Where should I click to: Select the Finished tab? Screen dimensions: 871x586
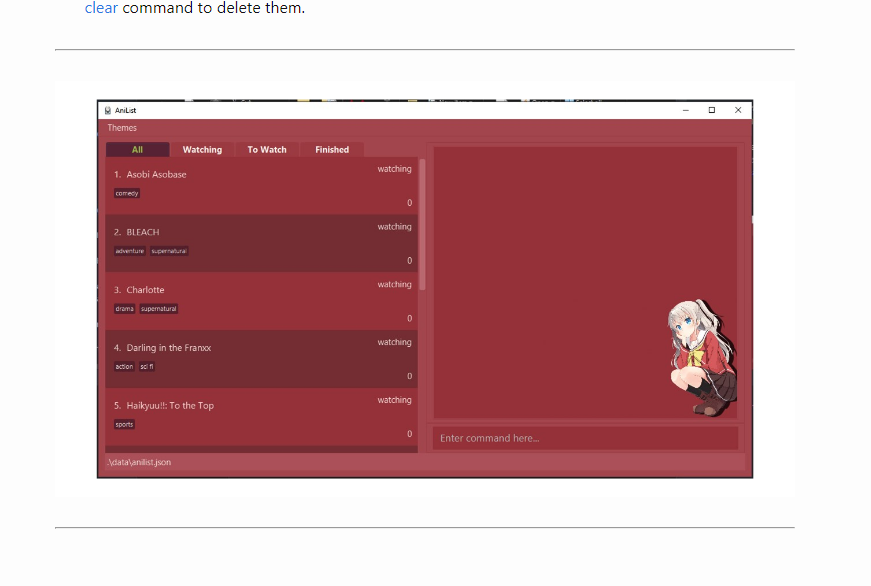click(x=332, y=149)
